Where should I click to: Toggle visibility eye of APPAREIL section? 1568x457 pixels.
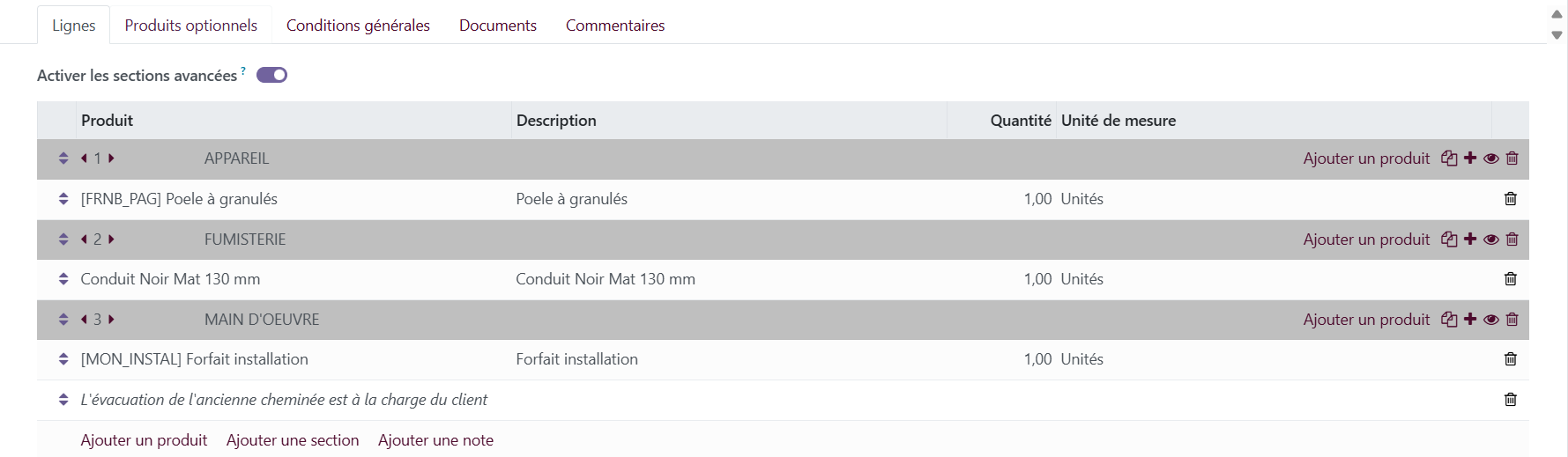coord(1491,158)
